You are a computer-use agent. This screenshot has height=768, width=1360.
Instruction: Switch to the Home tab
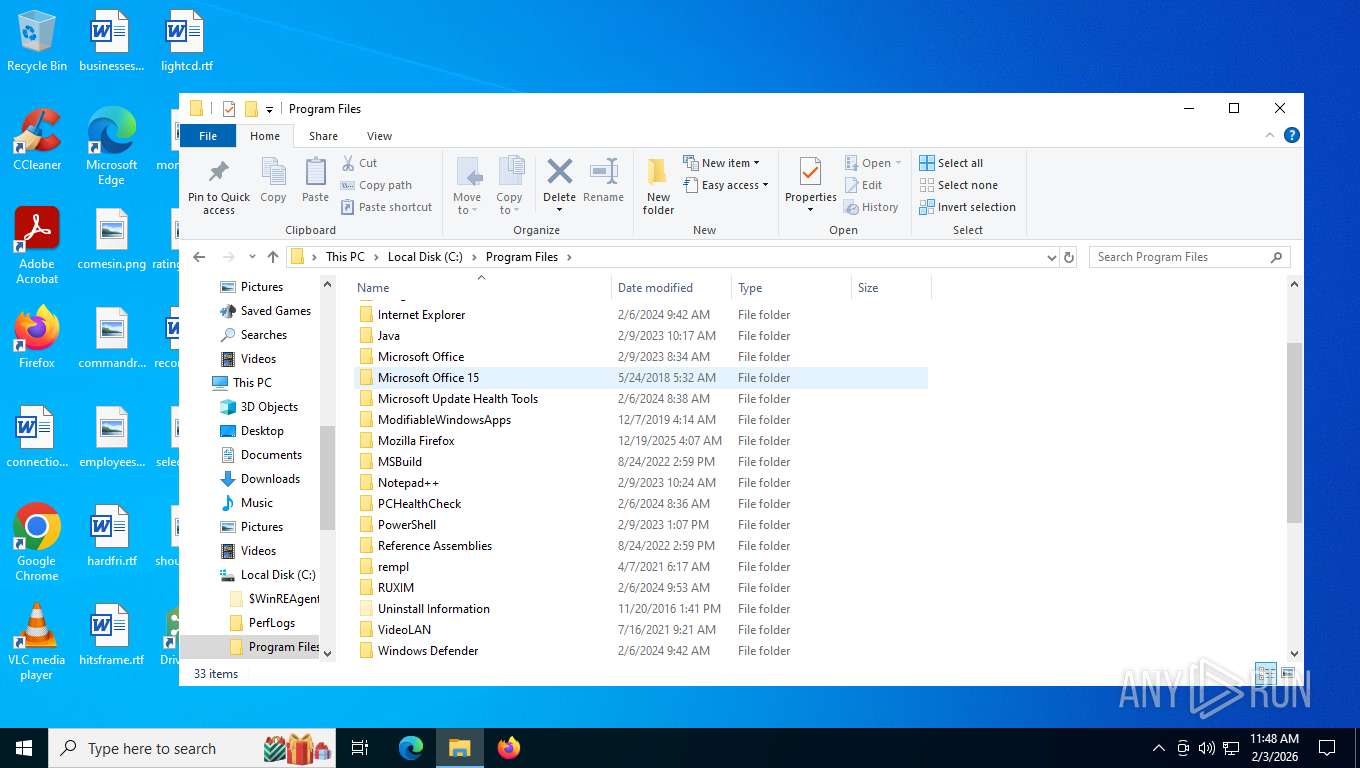tap(265, 136)
